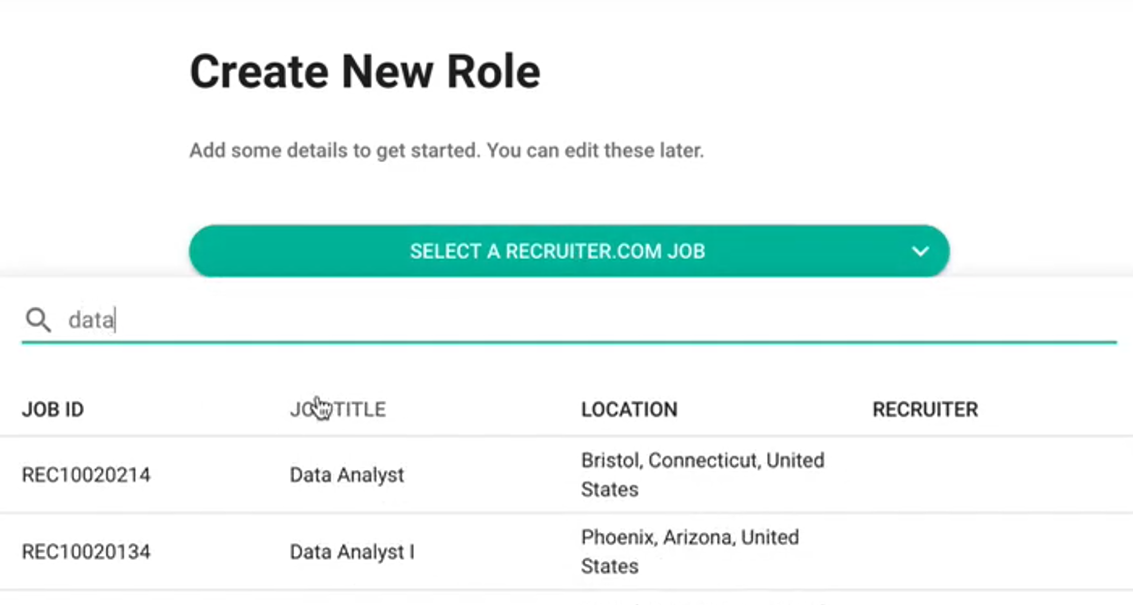Click the Data Analyst job title text
The height and width of the screenshot is (605, 1133).
point(347,475)
